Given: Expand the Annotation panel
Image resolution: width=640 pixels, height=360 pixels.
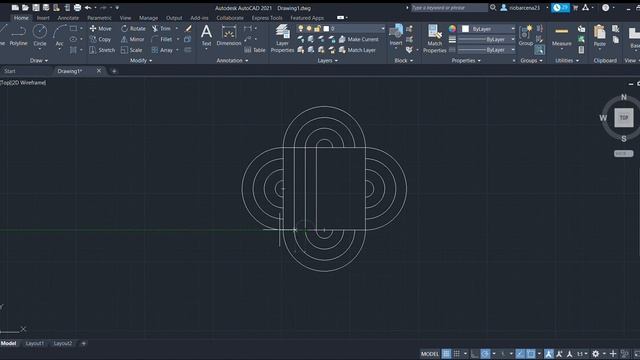Looking at the screenshot, I should click(232, 60).
